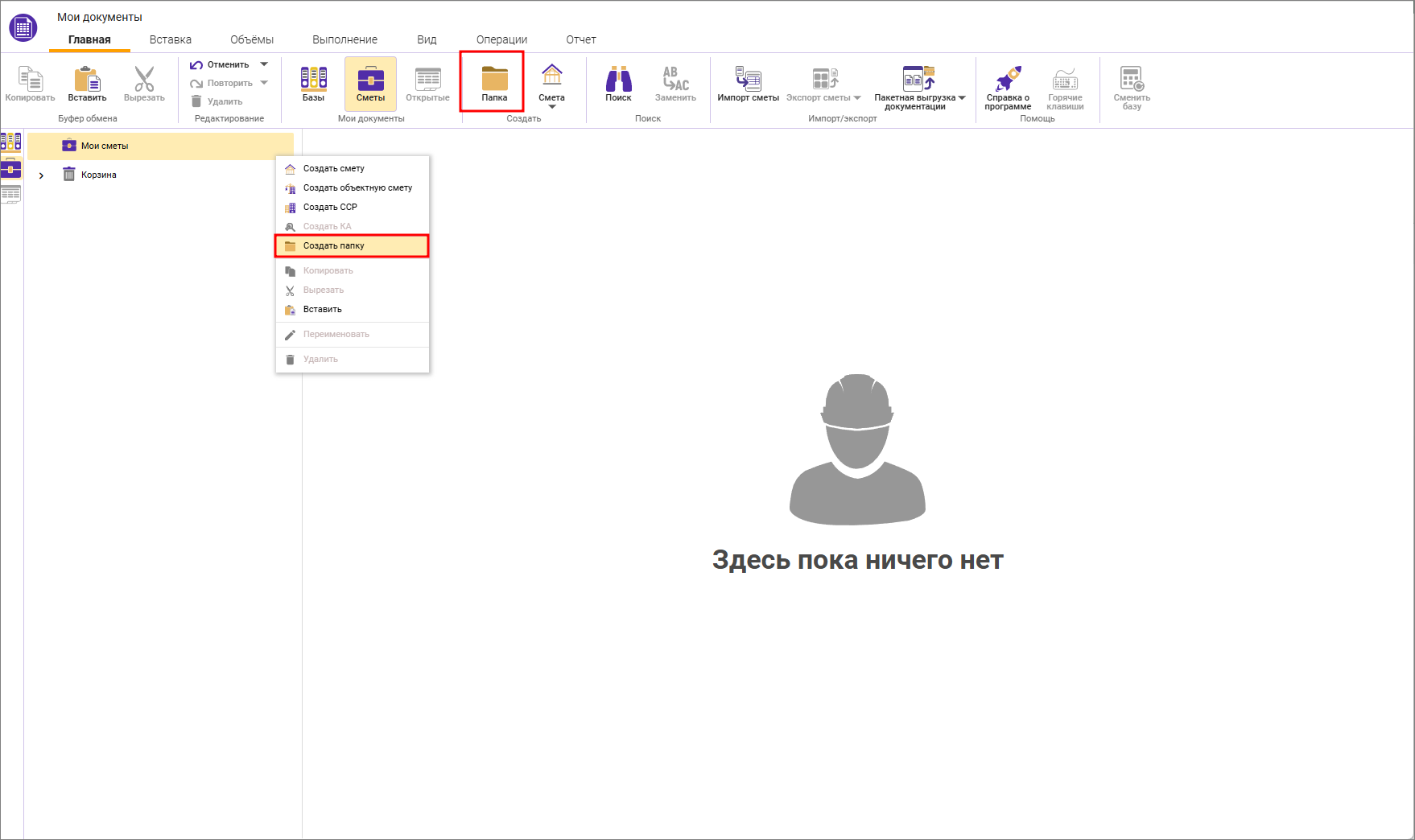Screen dimensions: 1415x840
Task: Open the Базы databases view
Action: coord(313,83)
